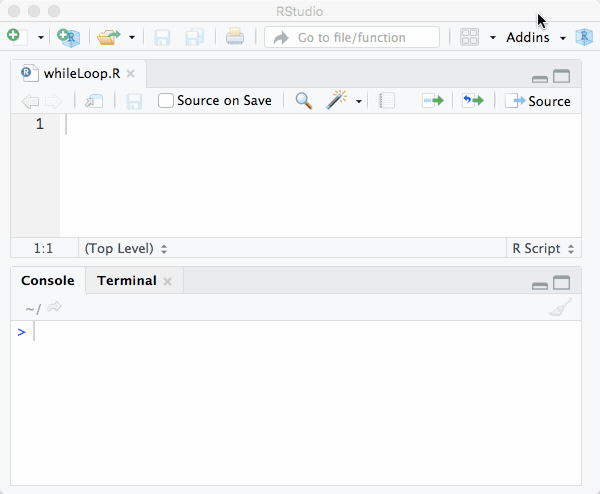The image size is (600, 494).
Task: Create a new project icon
Action: pyautogui.click(x=68, y=37)
